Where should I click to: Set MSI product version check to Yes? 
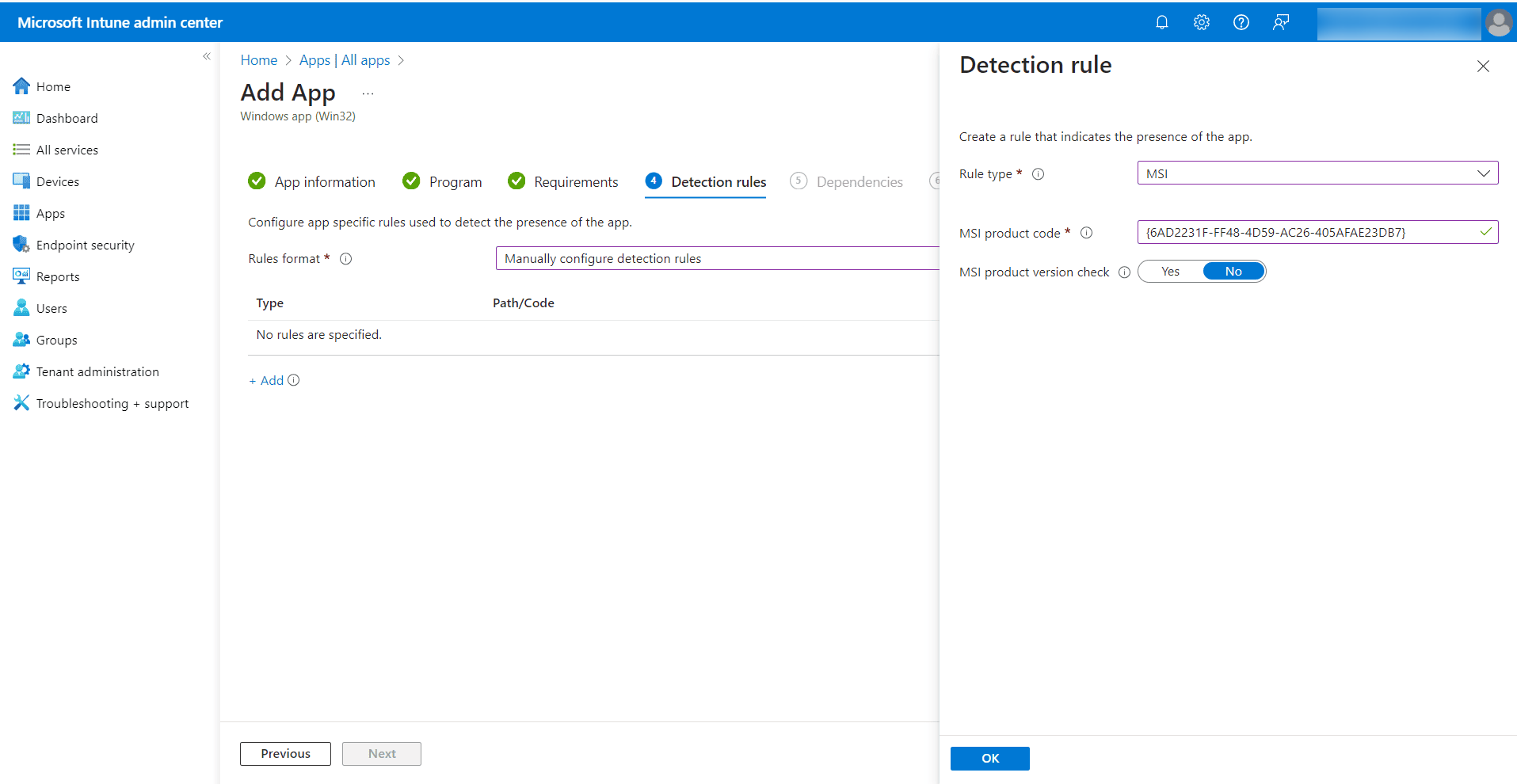[1170, 272]
